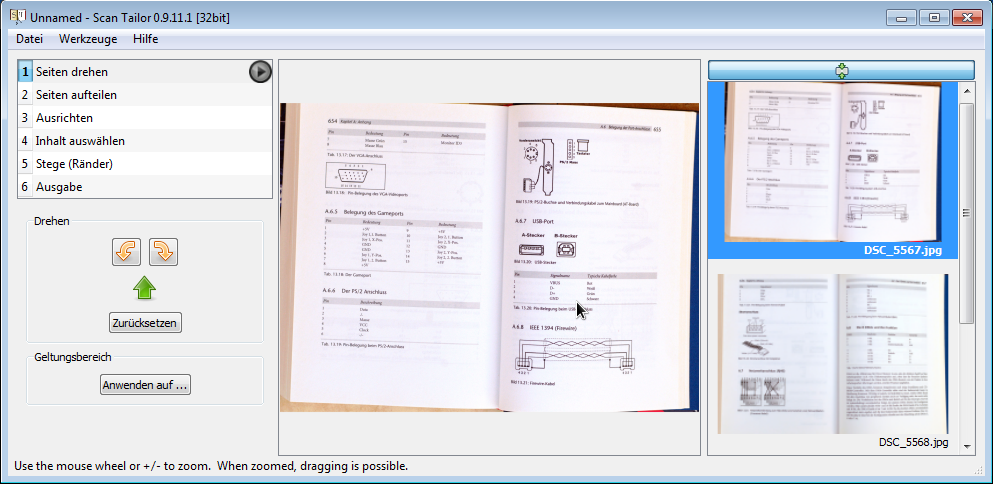Screen dimensions: 993x484
Task: Click the DSC_5568.jpg file name label
Action: coord(913,442)
